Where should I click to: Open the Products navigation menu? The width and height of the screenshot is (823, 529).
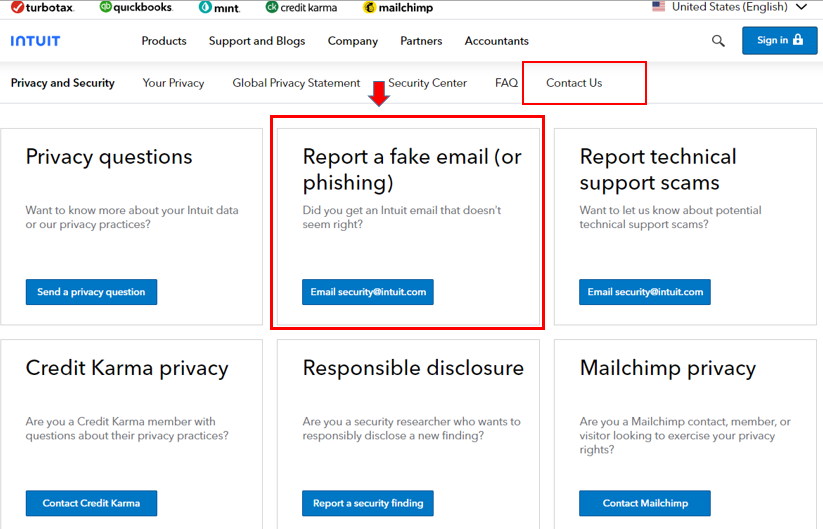tap(164, 41)
